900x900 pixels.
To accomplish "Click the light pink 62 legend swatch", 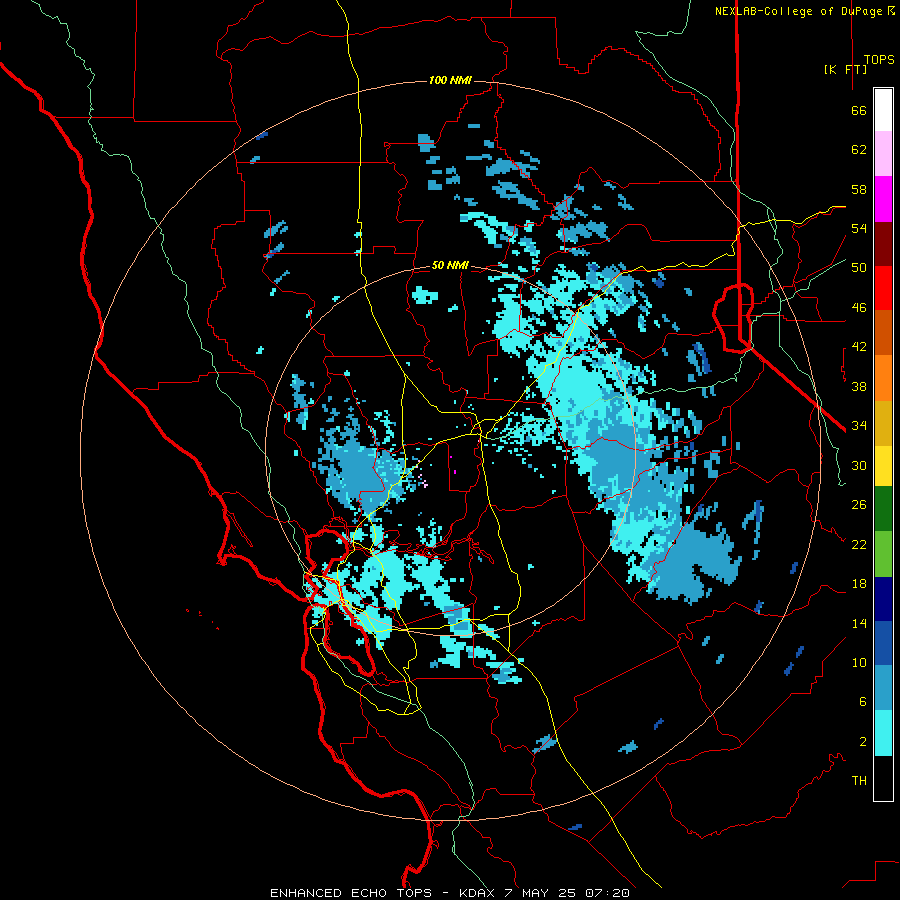I will point(883,153).
